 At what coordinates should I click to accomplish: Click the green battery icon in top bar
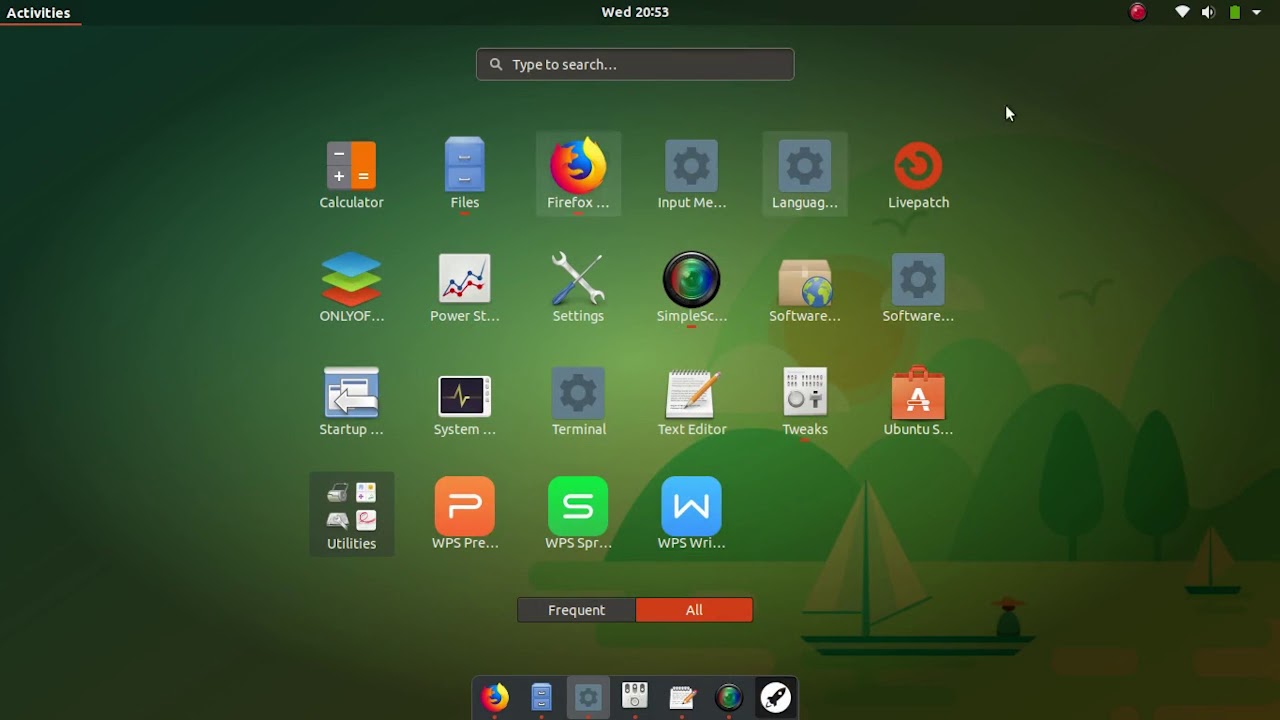coord(1235,12)
